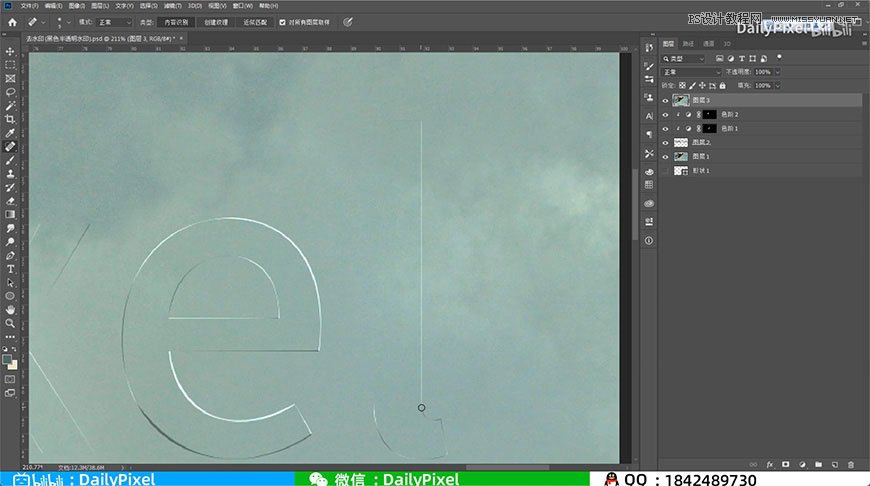
Task: Switch to the 路径 tab
Action: [688, 43]
